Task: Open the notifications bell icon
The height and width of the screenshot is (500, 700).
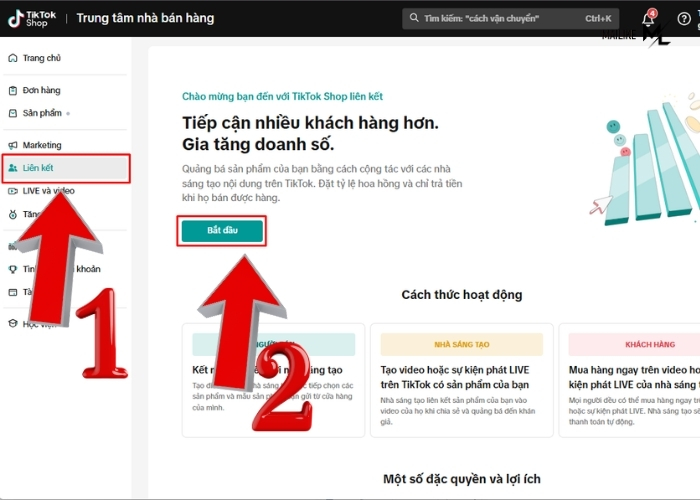Action: (648, 19)
